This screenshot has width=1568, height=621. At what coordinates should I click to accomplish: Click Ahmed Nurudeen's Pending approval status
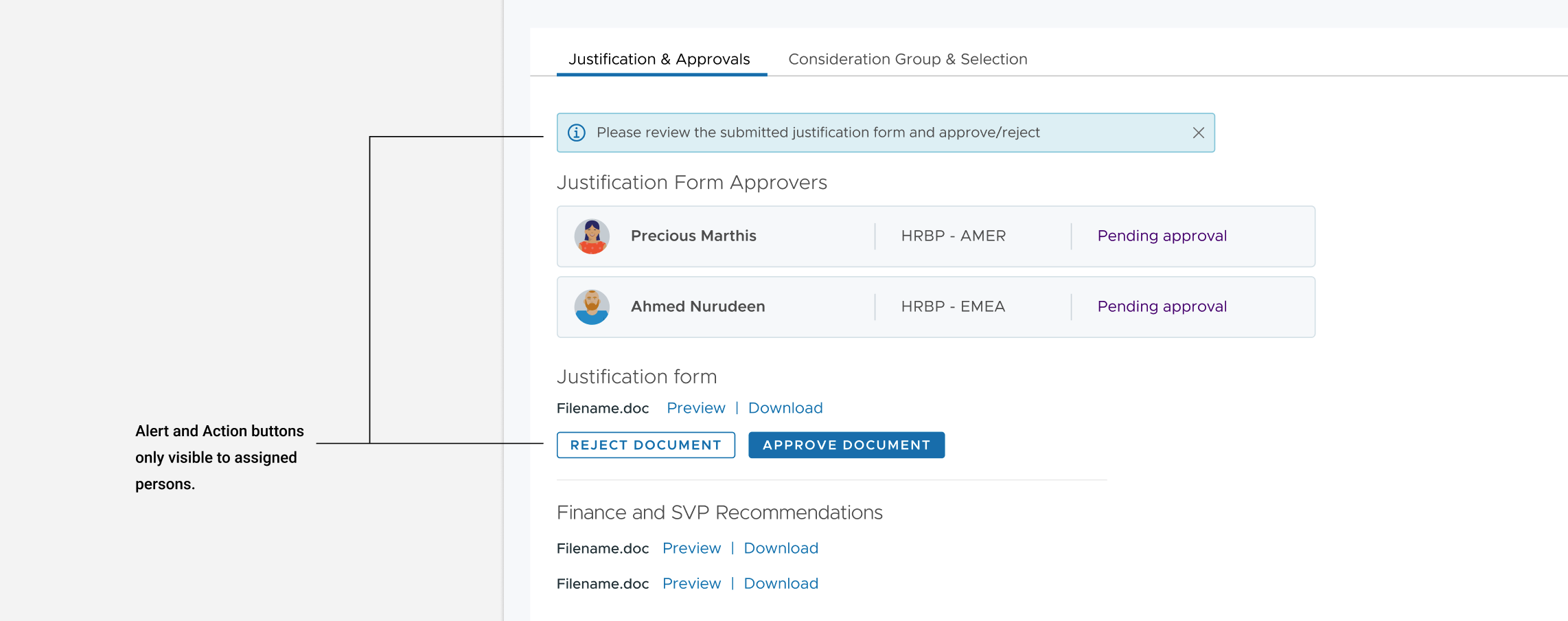pyautogui.click(x=1162, y=306)
